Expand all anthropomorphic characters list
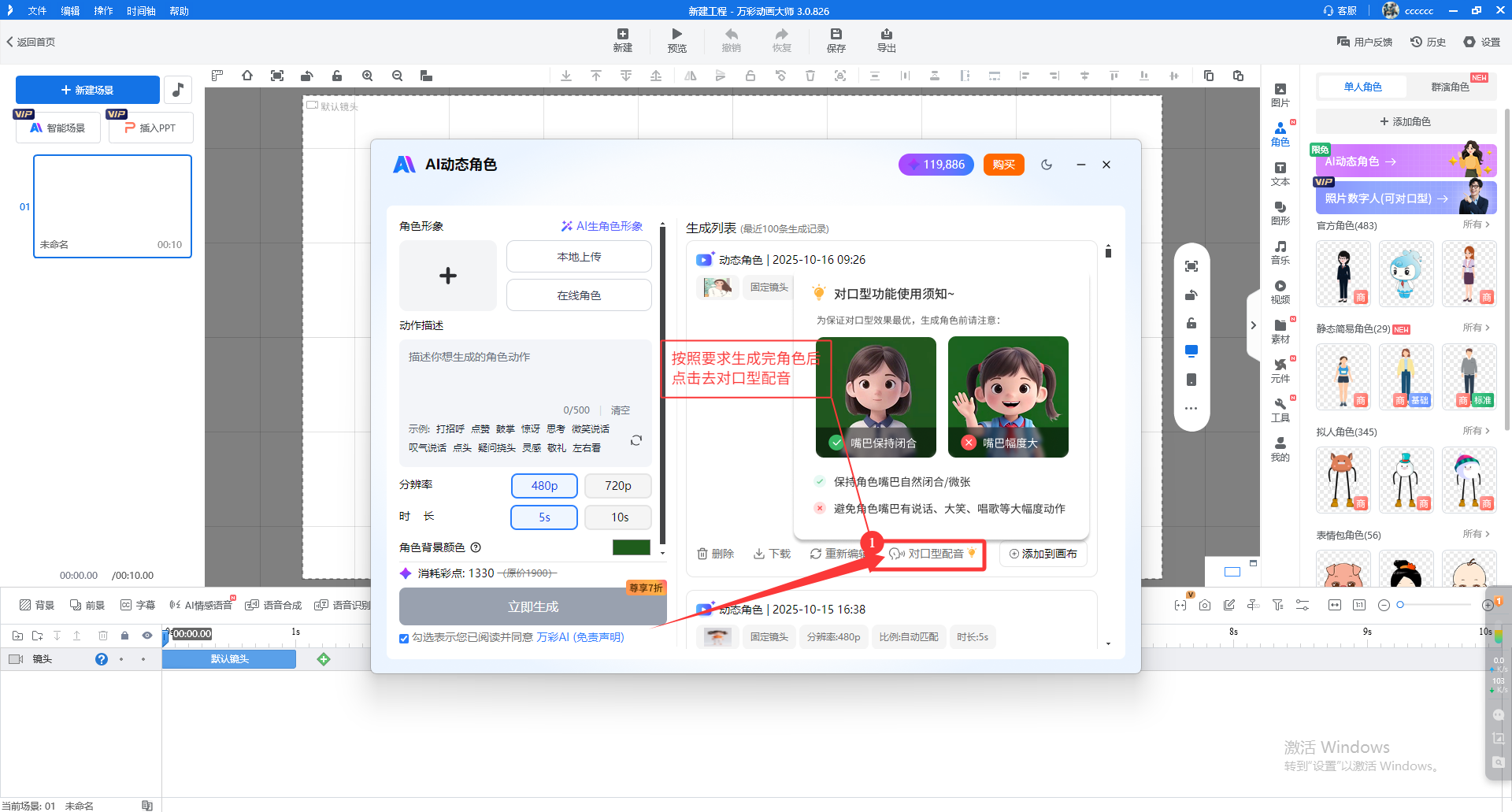1512x812 pixels. click(1476, 432)
